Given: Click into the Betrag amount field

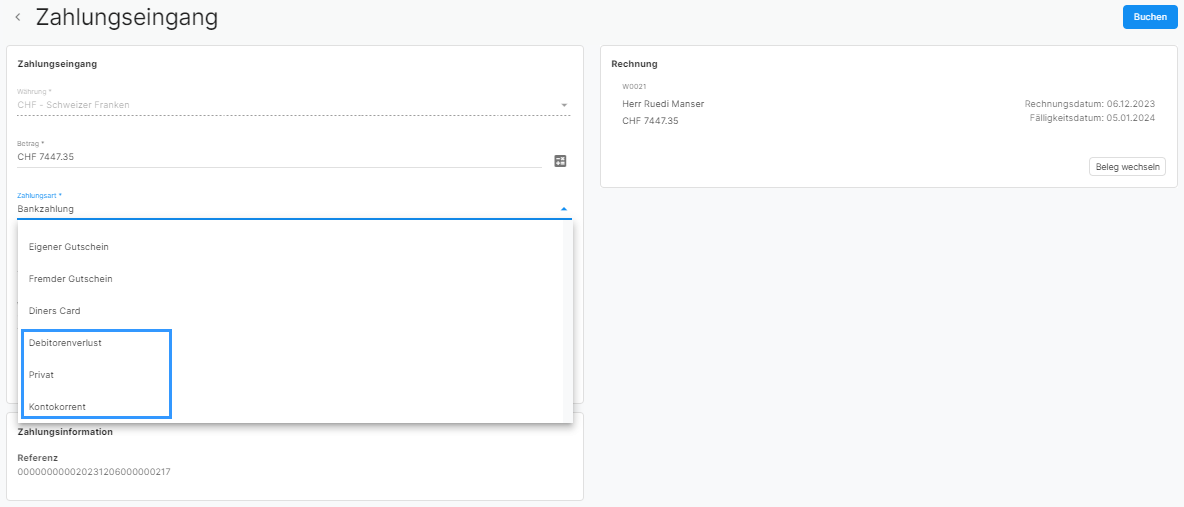Looking at the screenshot, I should [x=280, y=157].
